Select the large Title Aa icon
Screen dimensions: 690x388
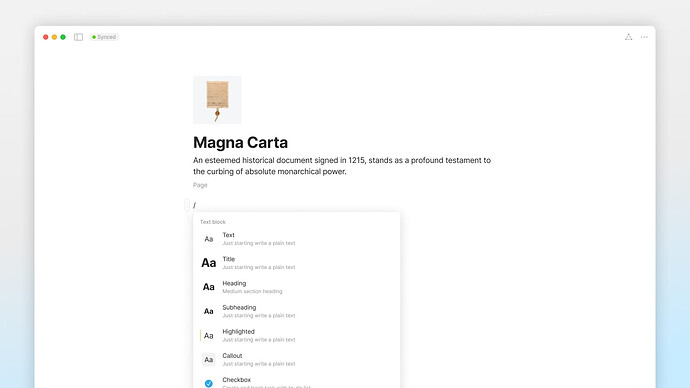click(x=209, y=263)
